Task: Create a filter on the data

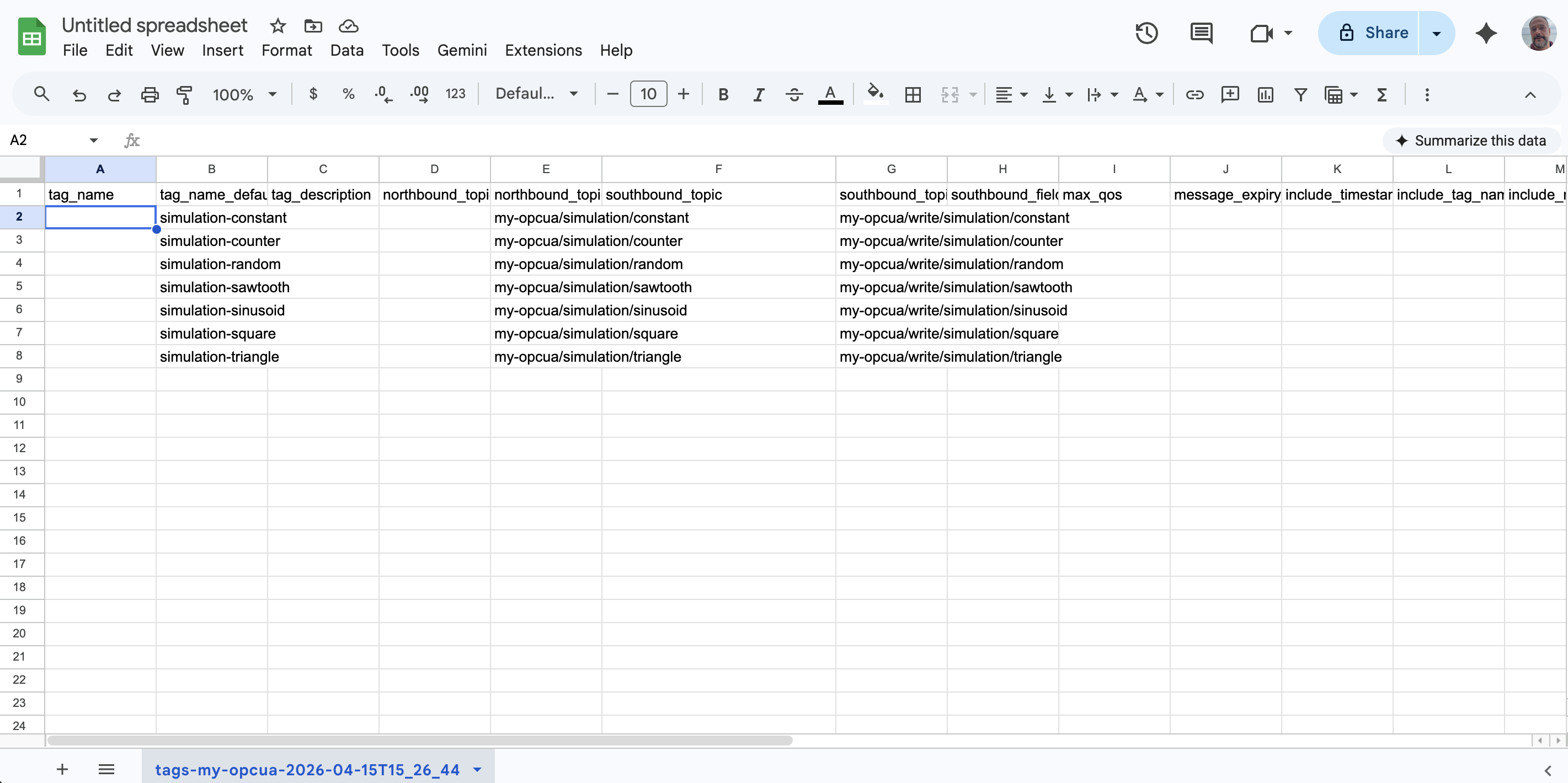Action: click(x=1300, y=94)
